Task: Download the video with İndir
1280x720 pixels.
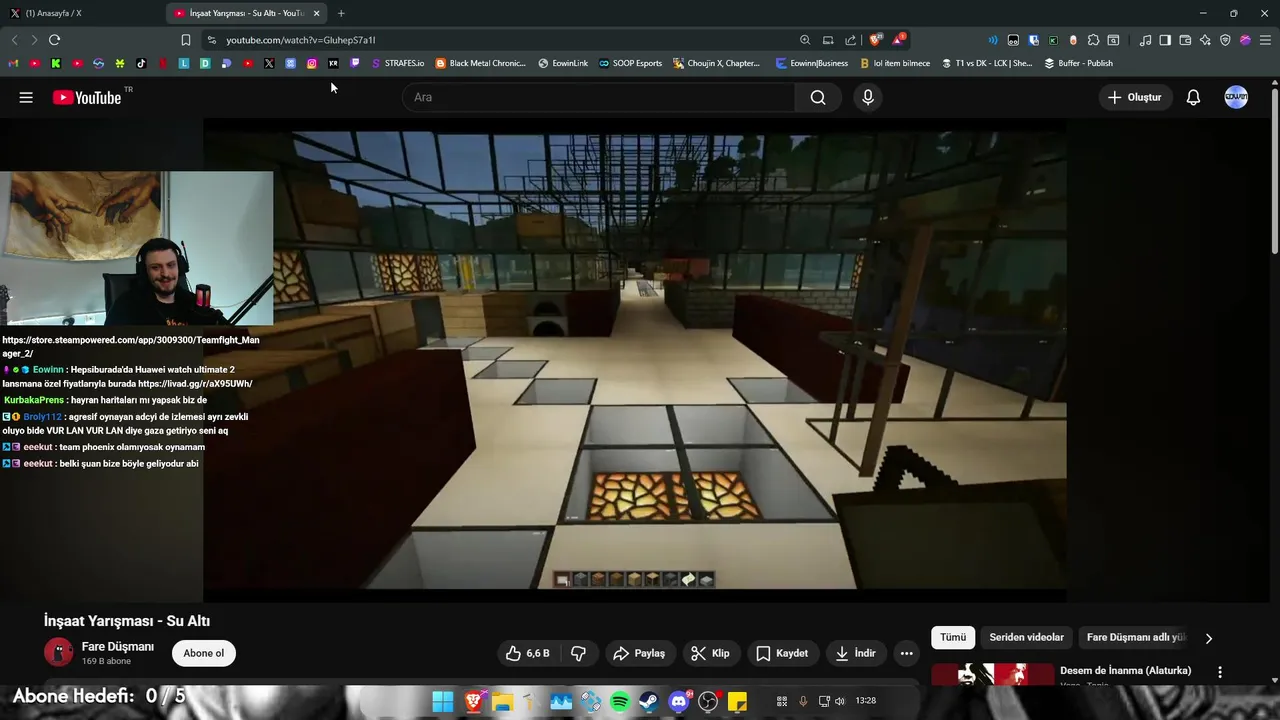Action: click(x=855, y=653)
